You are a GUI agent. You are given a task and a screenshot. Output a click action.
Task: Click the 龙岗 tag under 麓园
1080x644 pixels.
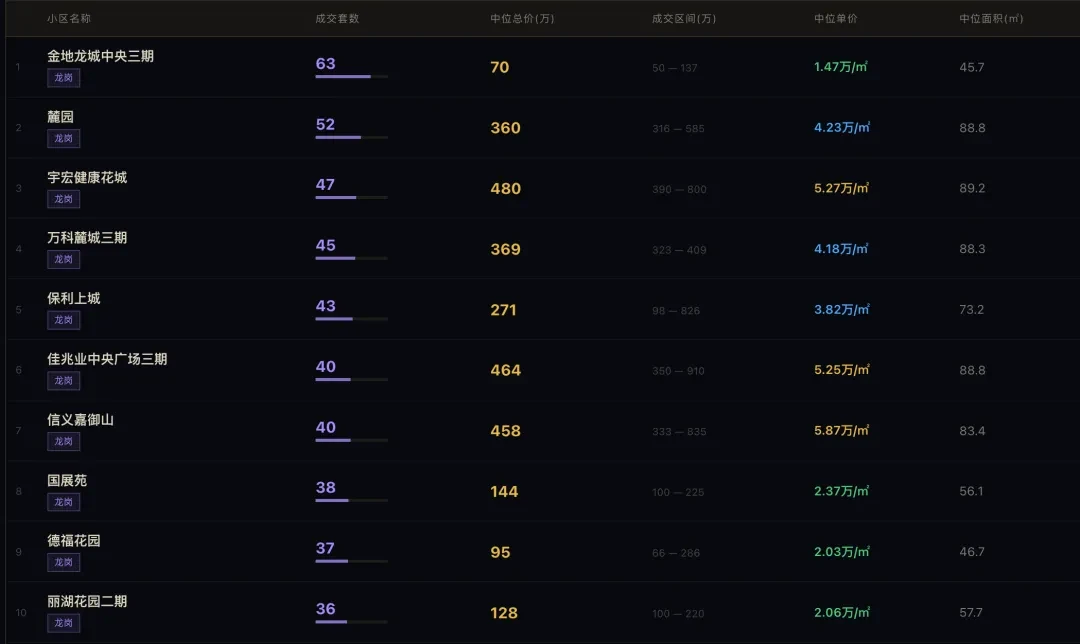tap(63, 138)
